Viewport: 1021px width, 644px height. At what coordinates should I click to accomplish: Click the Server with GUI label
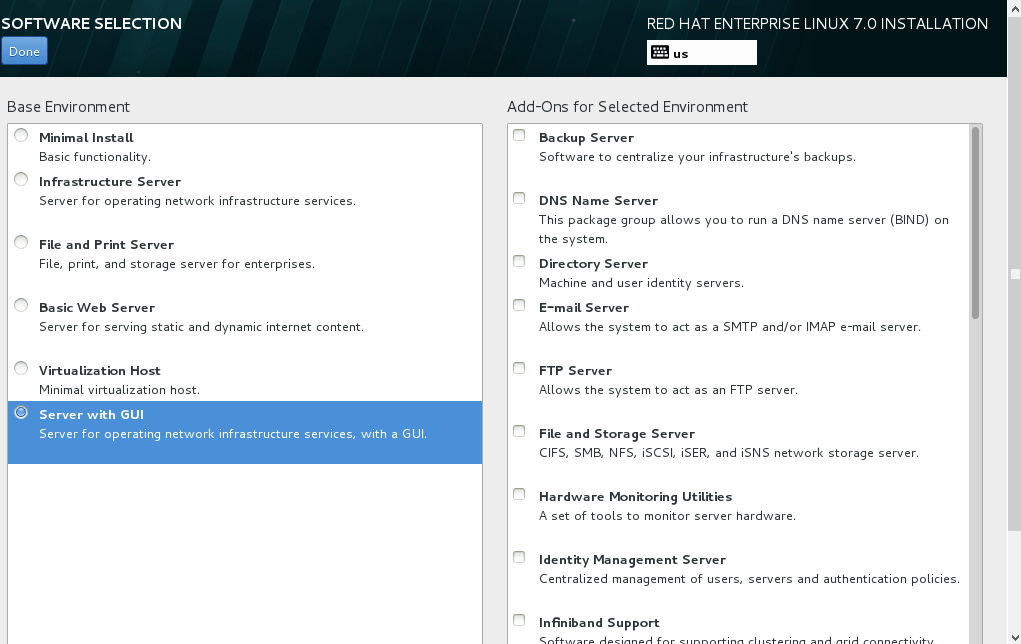click(x=91, y=415)
